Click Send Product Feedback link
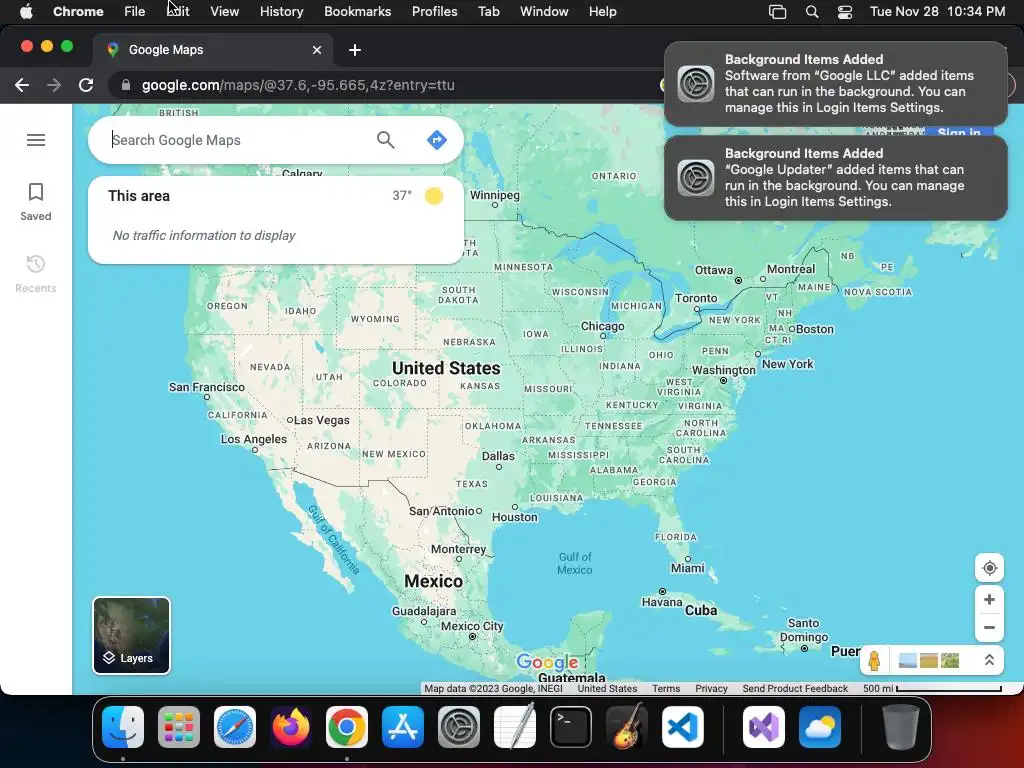Viewport: 1024px width, 768px height. pyautogui.click(x=795, y=688)
